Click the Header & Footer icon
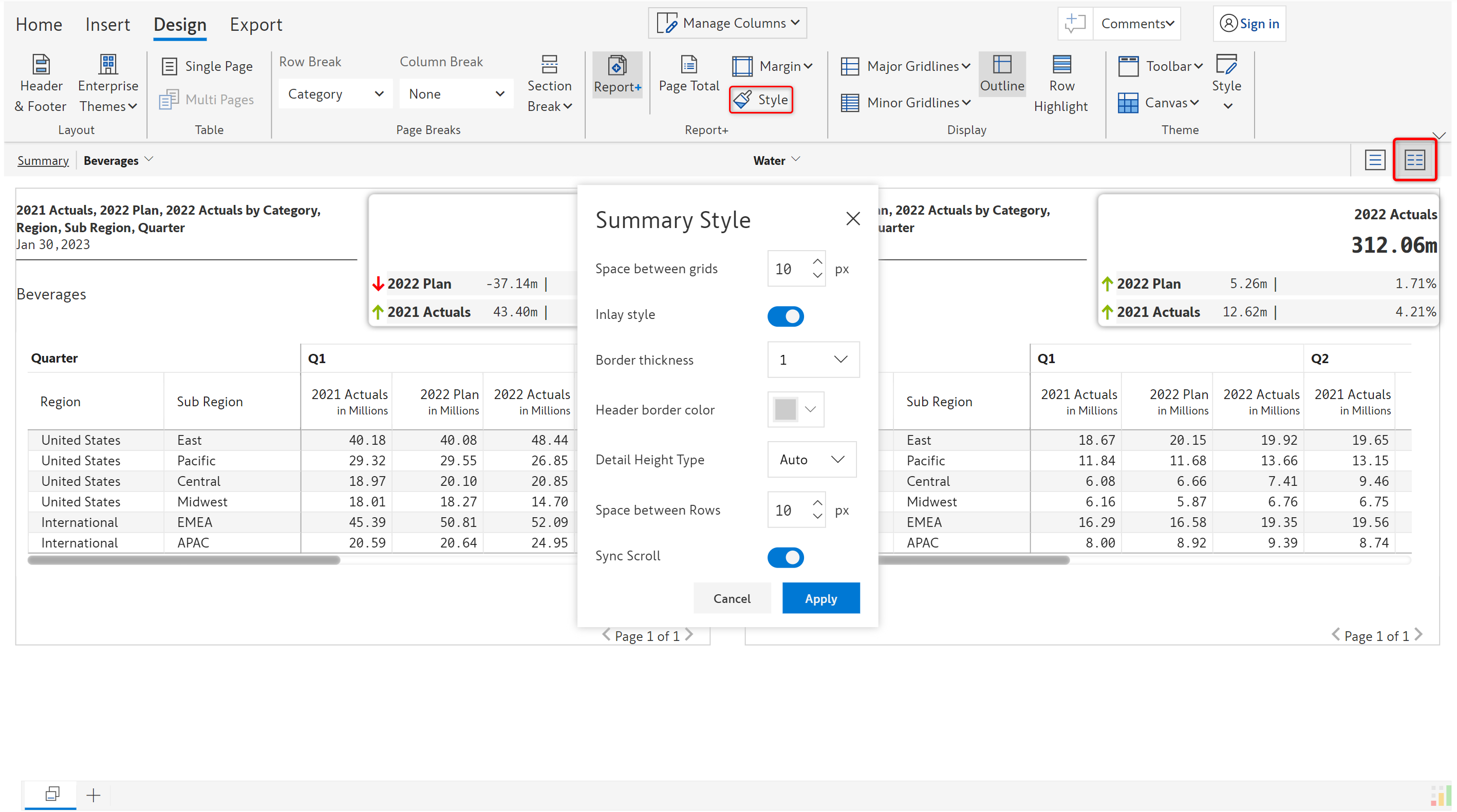 [41, 66]
